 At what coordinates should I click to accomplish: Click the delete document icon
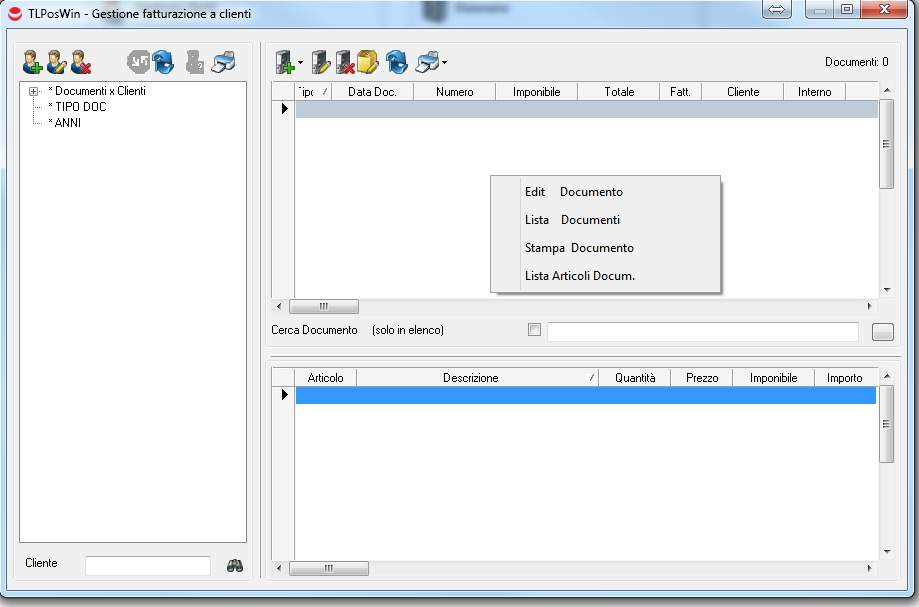tap(344, 63)
